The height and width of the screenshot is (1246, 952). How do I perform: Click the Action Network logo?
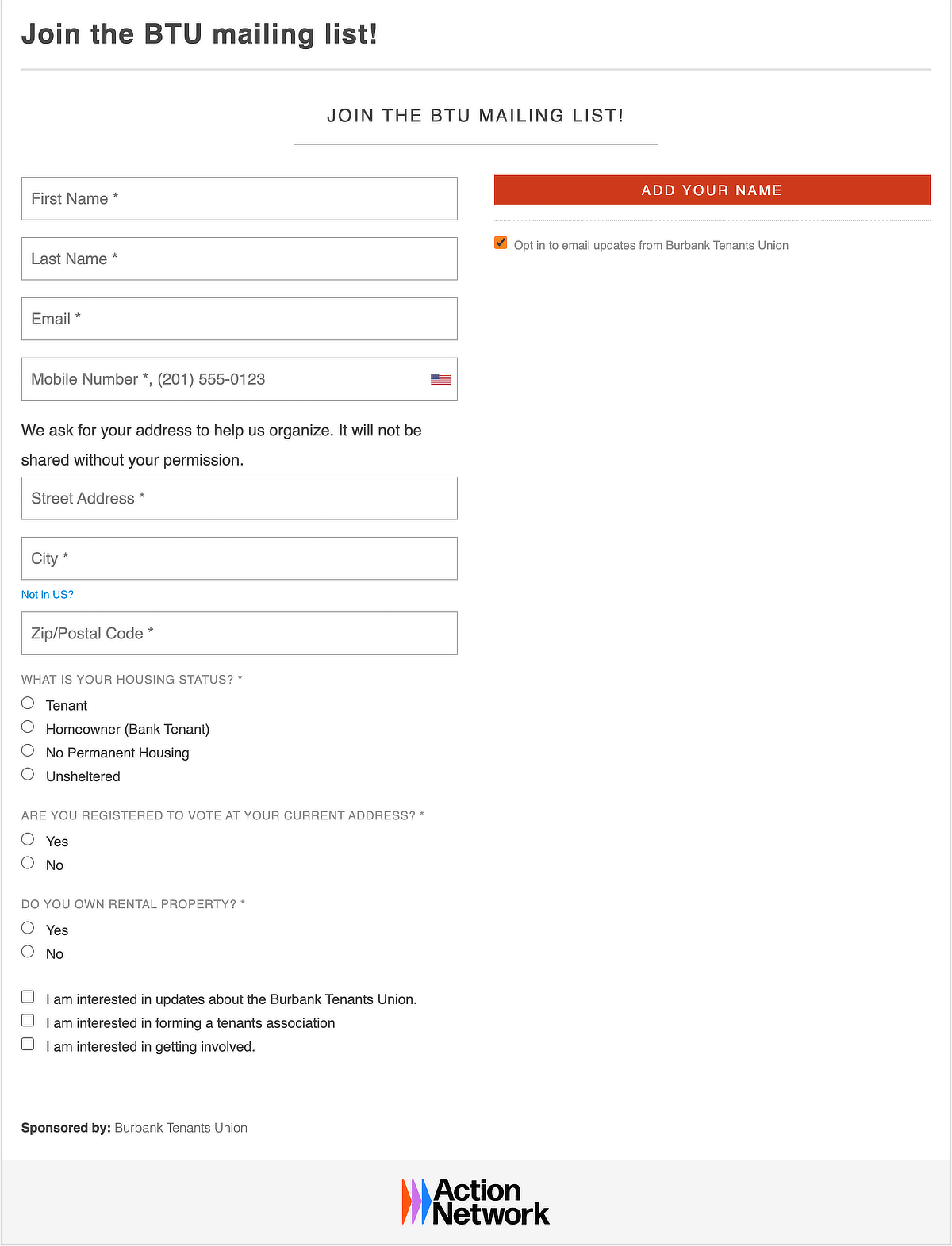click(x=475, y=1202)
